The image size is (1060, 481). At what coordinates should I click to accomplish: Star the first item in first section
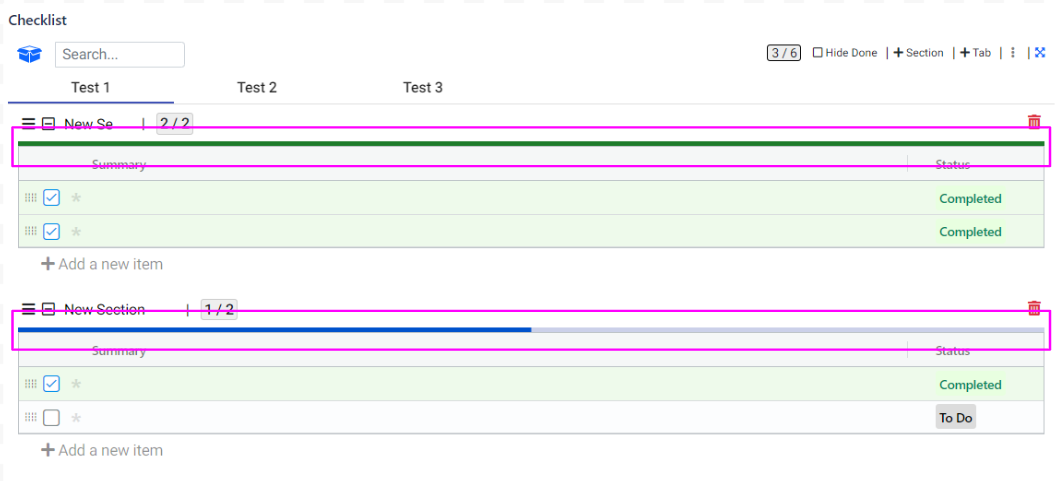(76, 198)
